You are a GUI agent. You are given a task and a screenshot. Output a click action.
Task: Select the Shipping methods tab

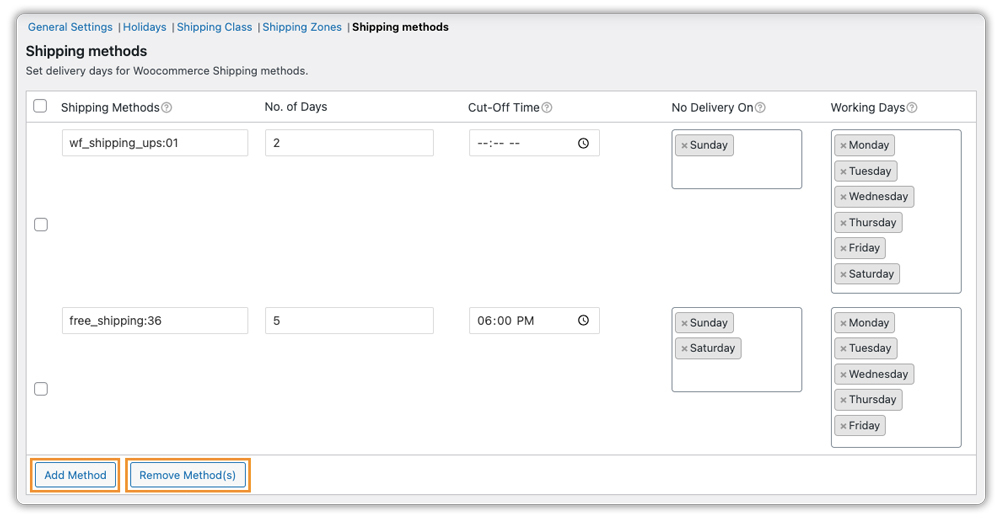pyautogui.click(x=401, y=27)
